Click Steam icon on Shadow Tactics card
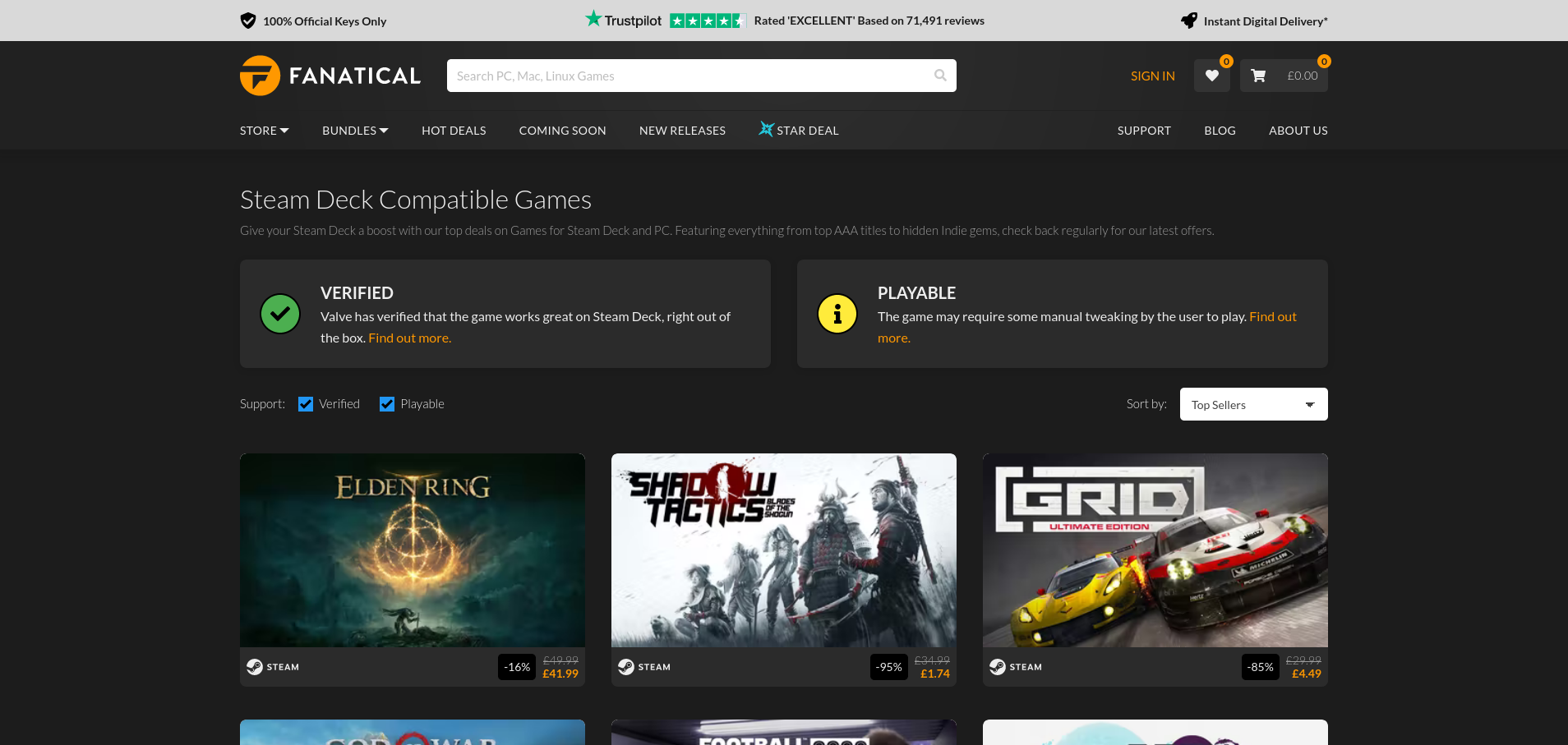1568x745 pixels. 626,667
